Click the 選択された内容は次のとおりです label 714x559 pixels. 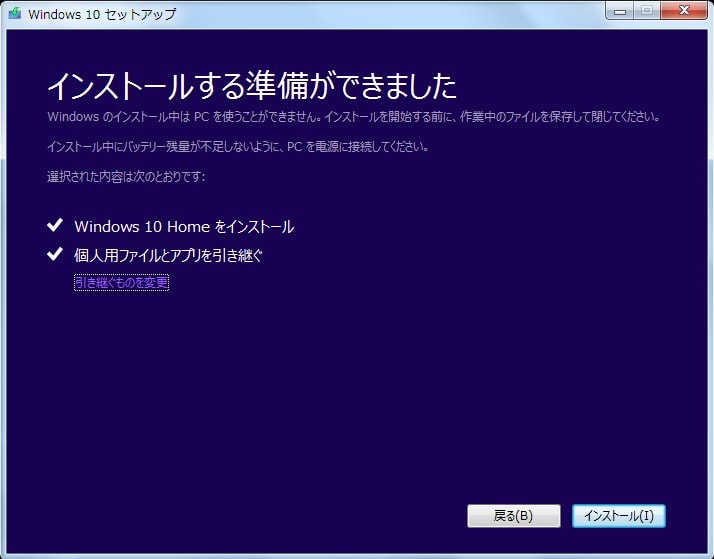(126, 177)
